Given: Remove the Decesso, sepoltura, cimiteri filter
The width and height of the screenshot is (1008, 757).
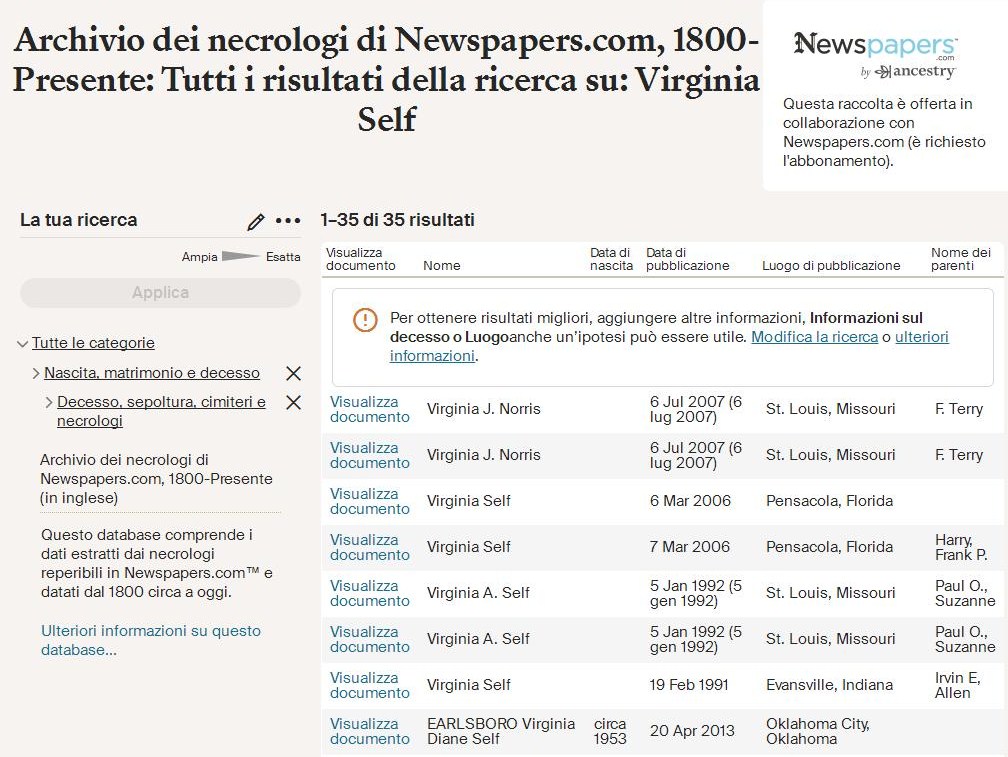Looking at the screenshot, I should 293,402.
